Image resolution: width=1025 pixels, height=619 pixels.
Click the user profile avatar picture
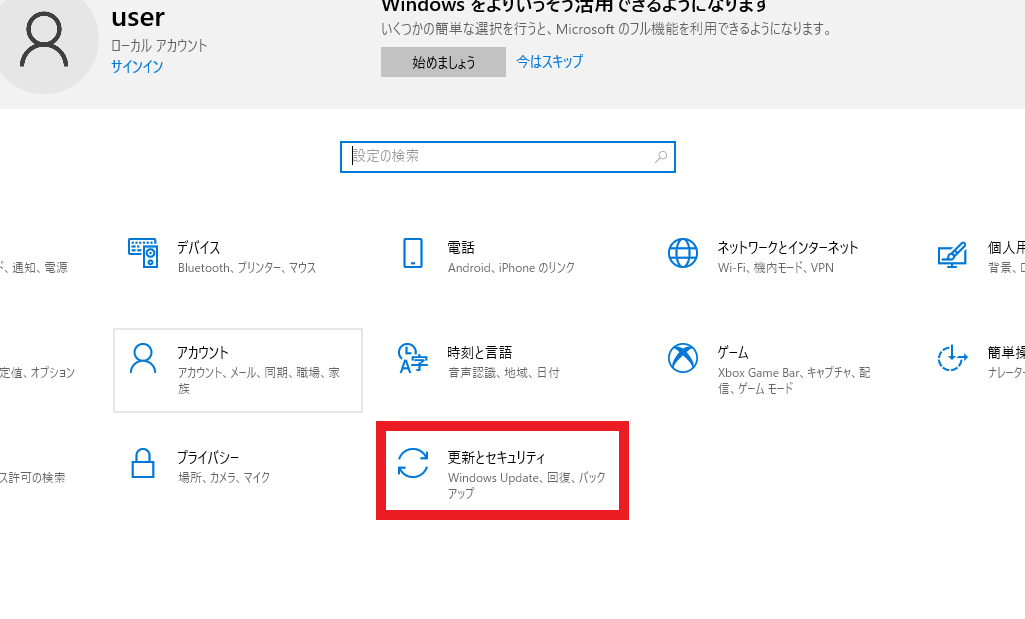[x=46, y=47]
